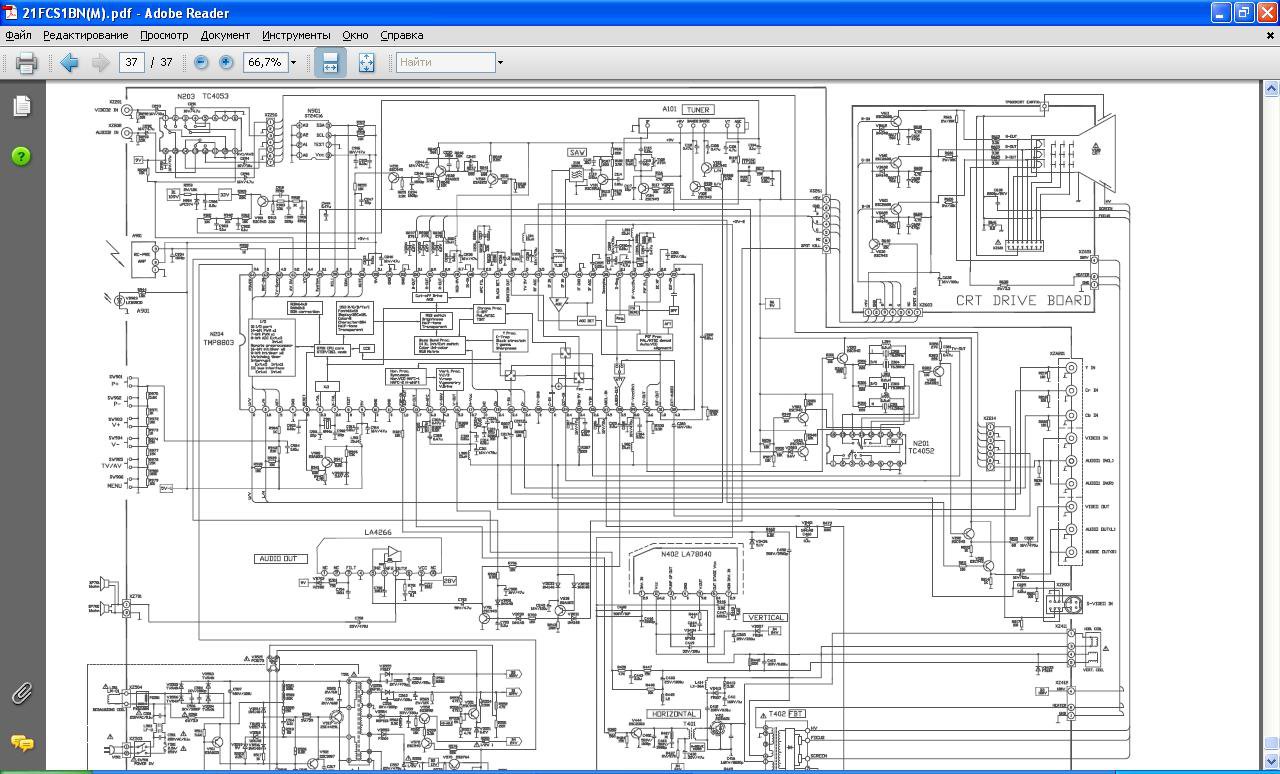The height and width of the screenshot is (774, 1280).
Task: Click the TUNER label in the schematic
Action: point(698,110)
